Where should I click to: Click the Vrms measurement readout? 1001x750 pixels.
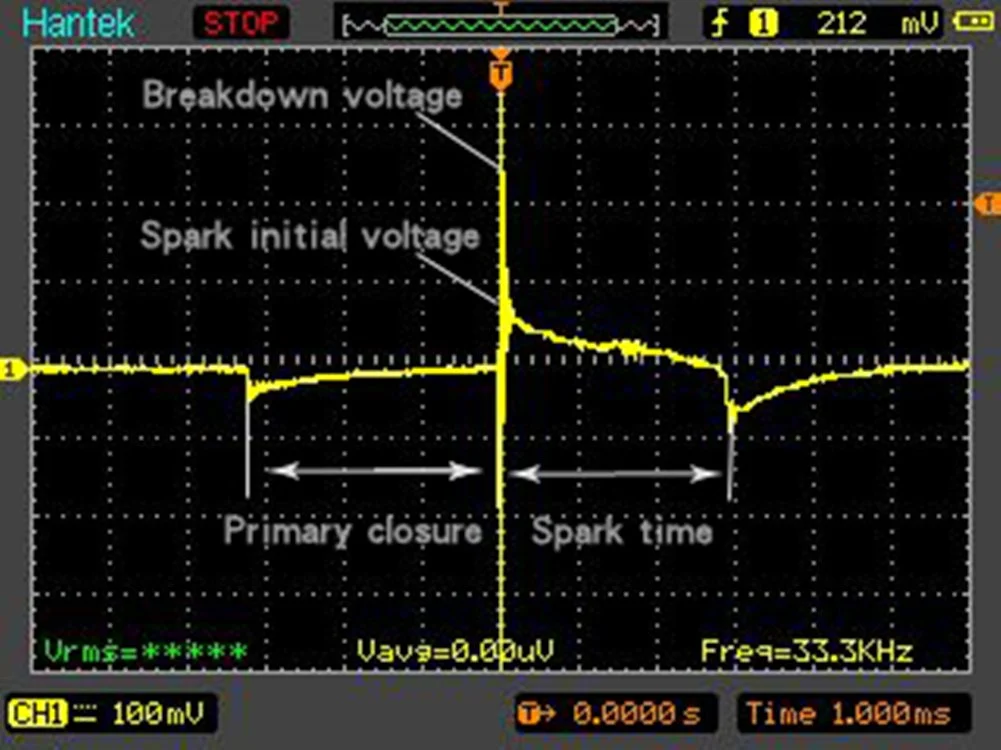coord(146,652)
